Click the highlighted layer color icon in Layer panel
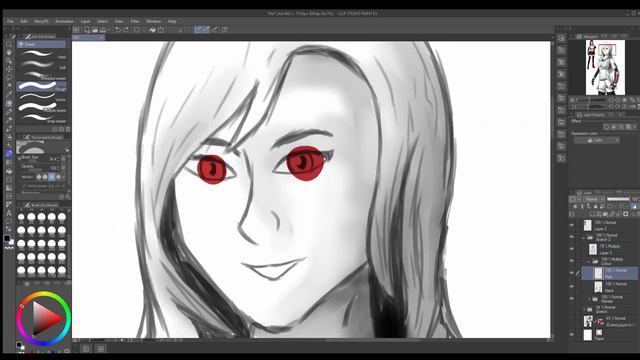 pyautogui.click(x=633, y=207)
